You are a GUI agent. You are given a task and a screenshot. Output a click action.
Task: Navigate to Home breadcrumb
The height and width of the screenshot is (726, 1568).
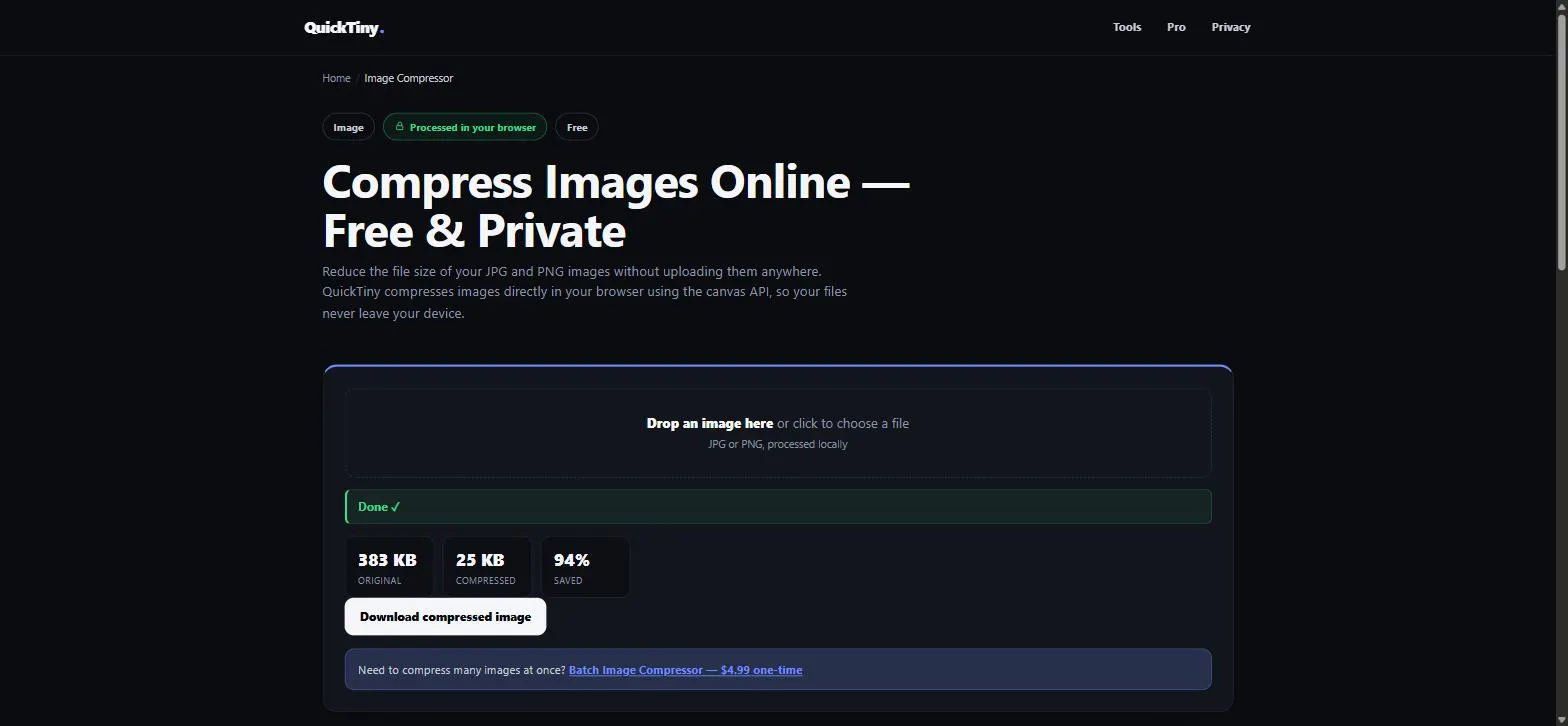tap(336, 78)
